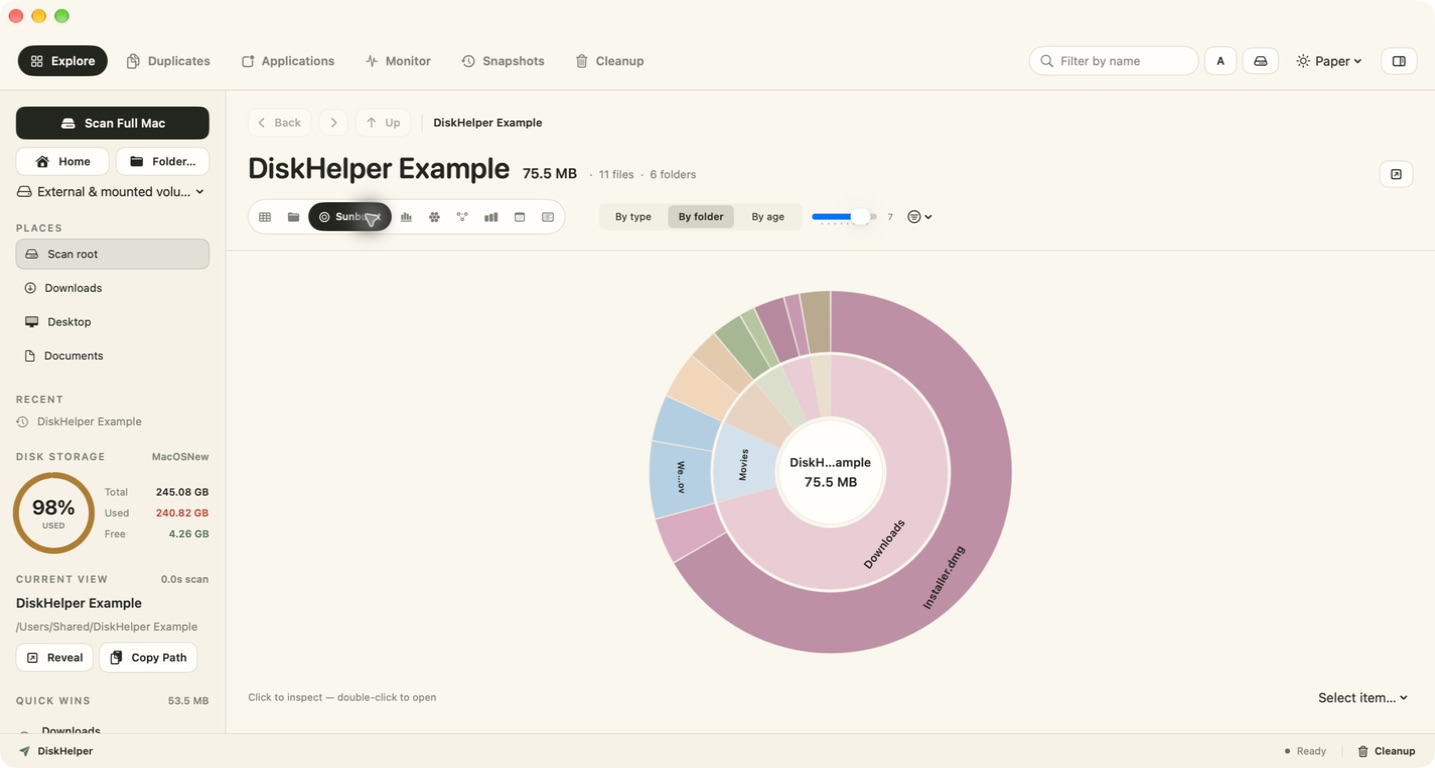Screen dimensions: 1435x768
Task: Open the Monitor tab
Action: (398, 61)
